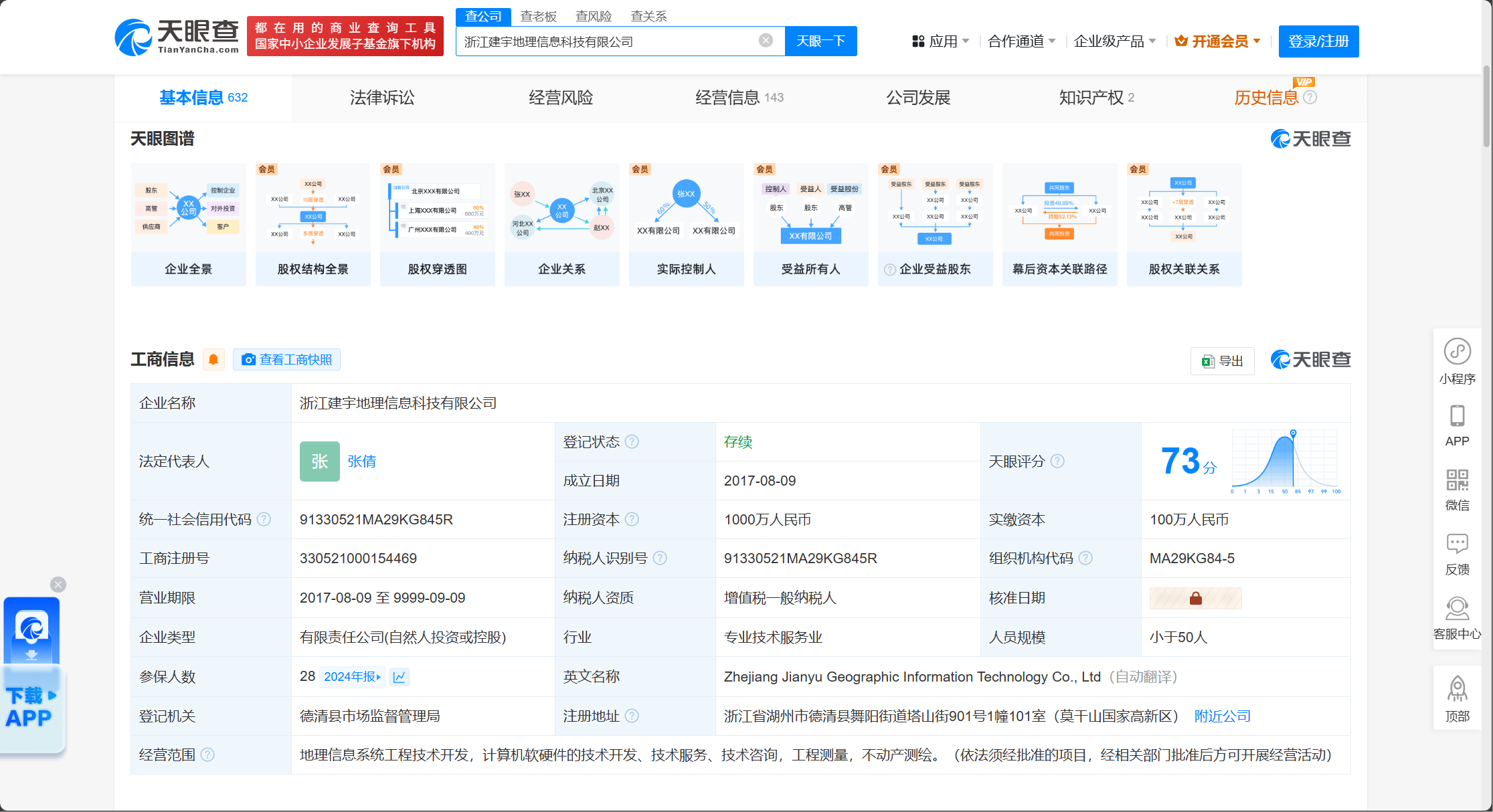The height and width of the screenshot is (812, 1493).
Task: Click the 登录/注册 button
Action: click(1318, 41)
